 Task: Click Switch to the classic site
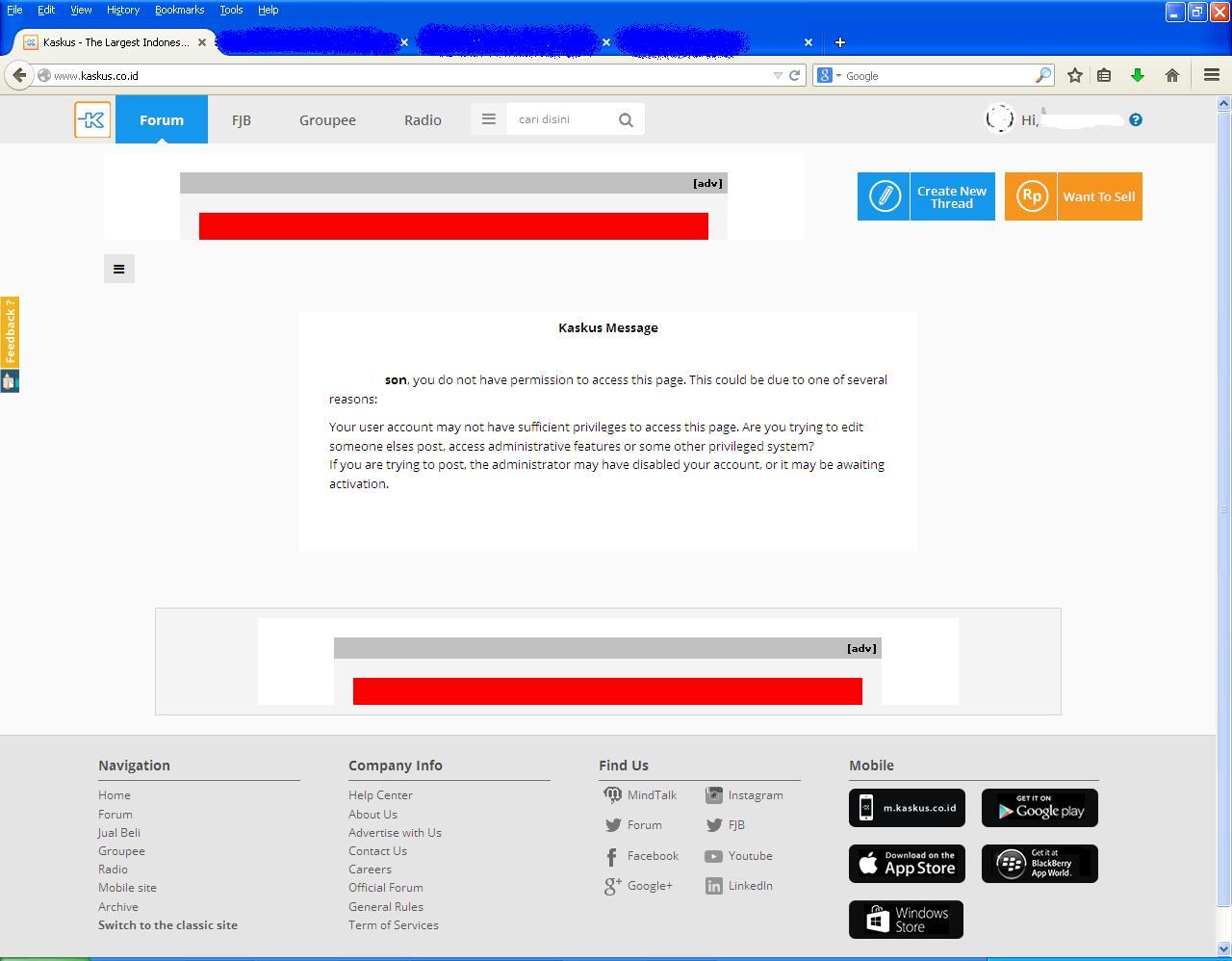point(167,925)
